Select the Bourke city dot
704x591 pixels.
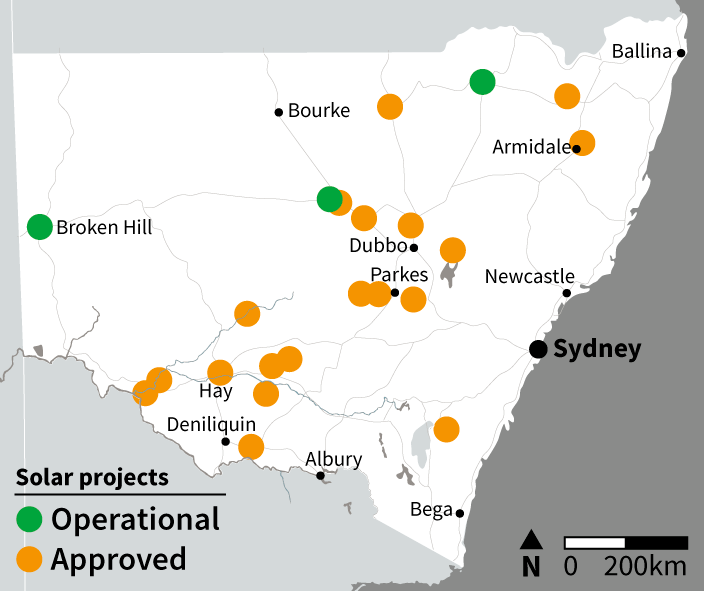(x=278, y=112)
